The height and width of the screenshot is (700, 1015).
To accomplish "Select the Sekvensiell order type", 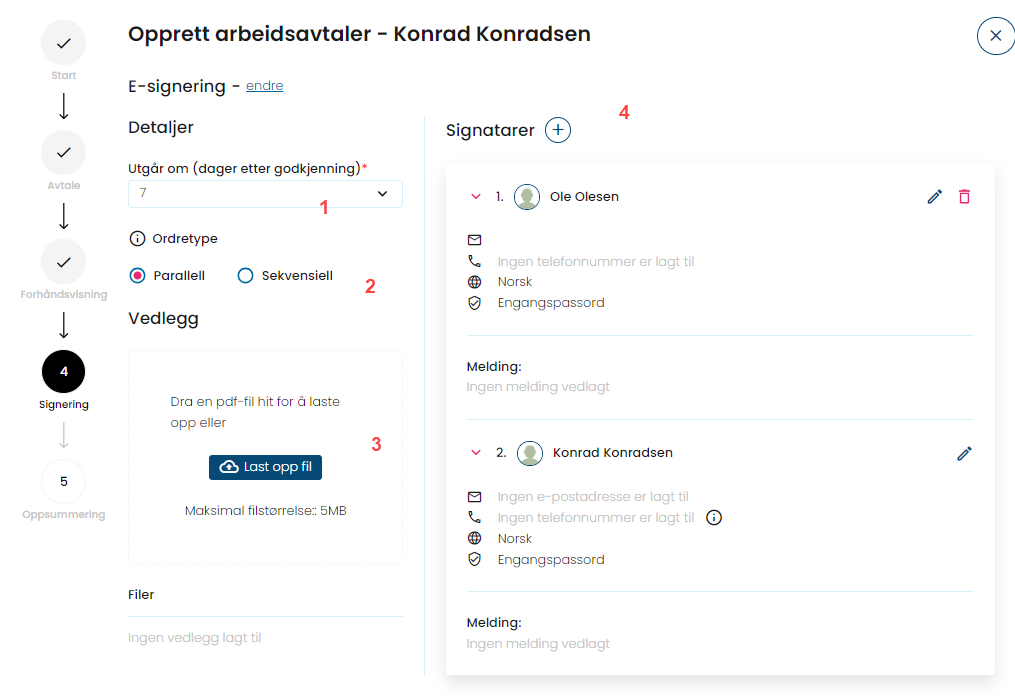I will pos(245,276).
